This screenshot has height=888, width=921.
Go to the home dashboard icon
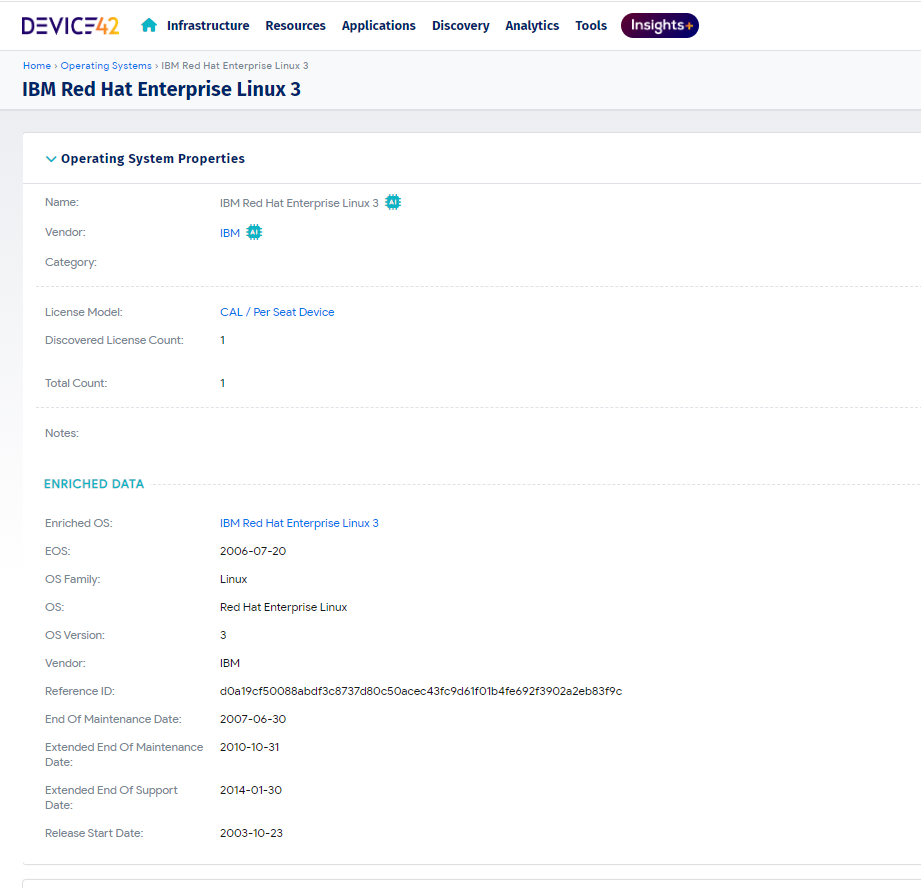(149, 25)
